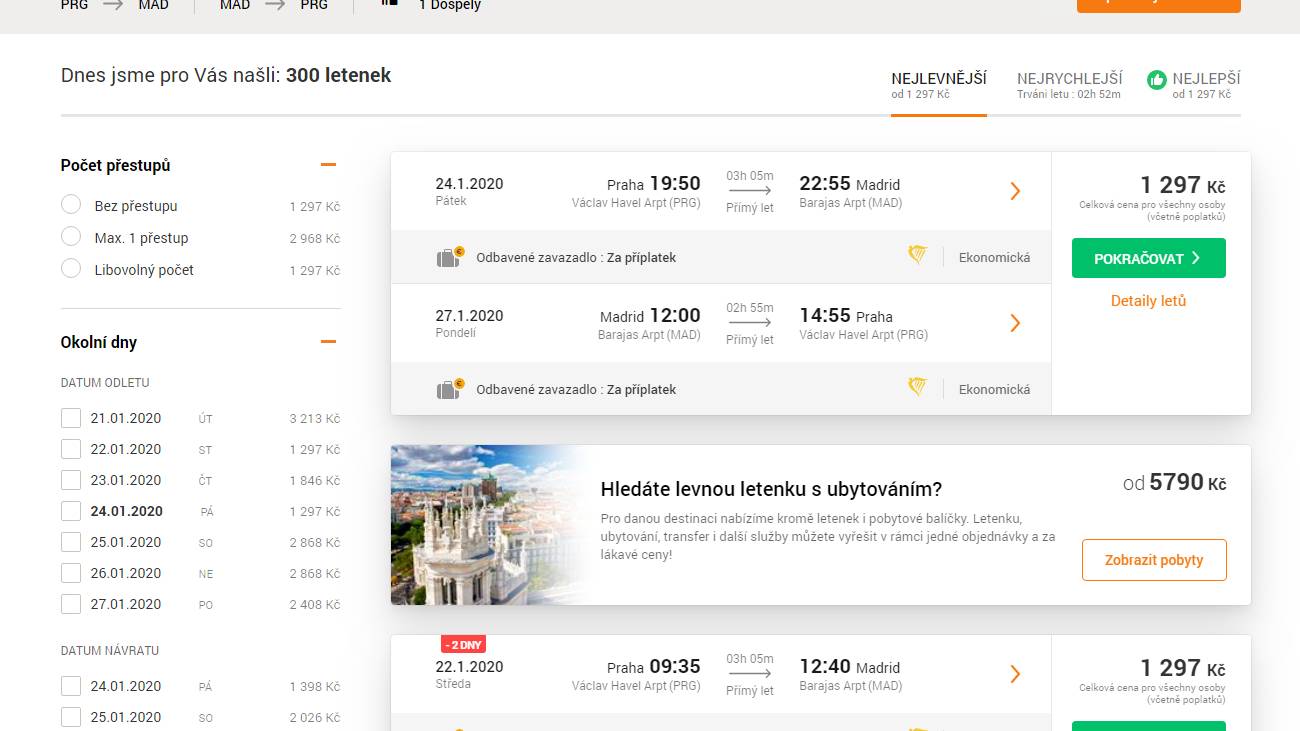The image size is (1300, 731).
Task: Select the Bez přestupu radio option
Action: (x=71, y=205)
